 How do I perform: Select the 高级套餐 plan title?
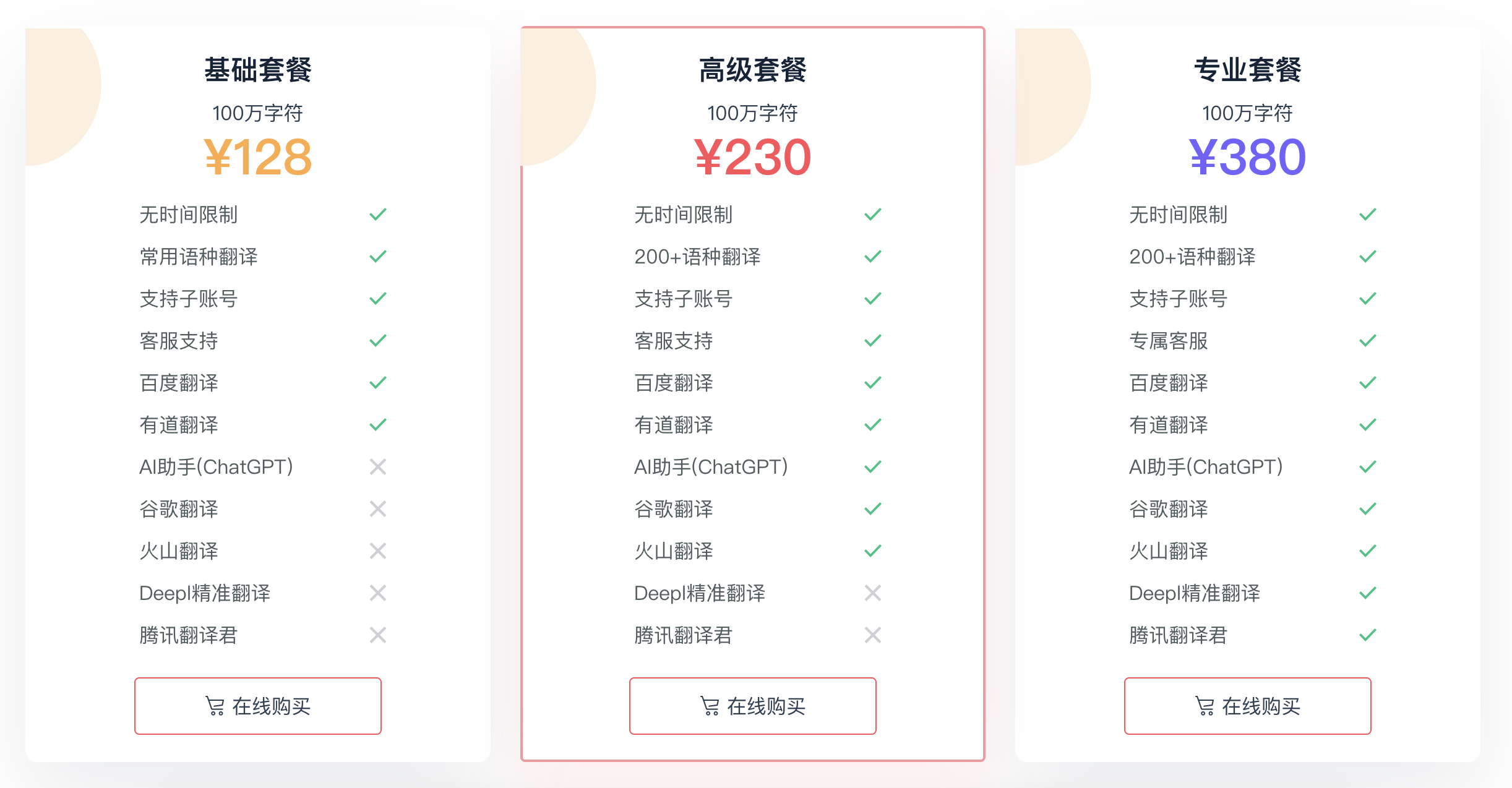[752, 70]
